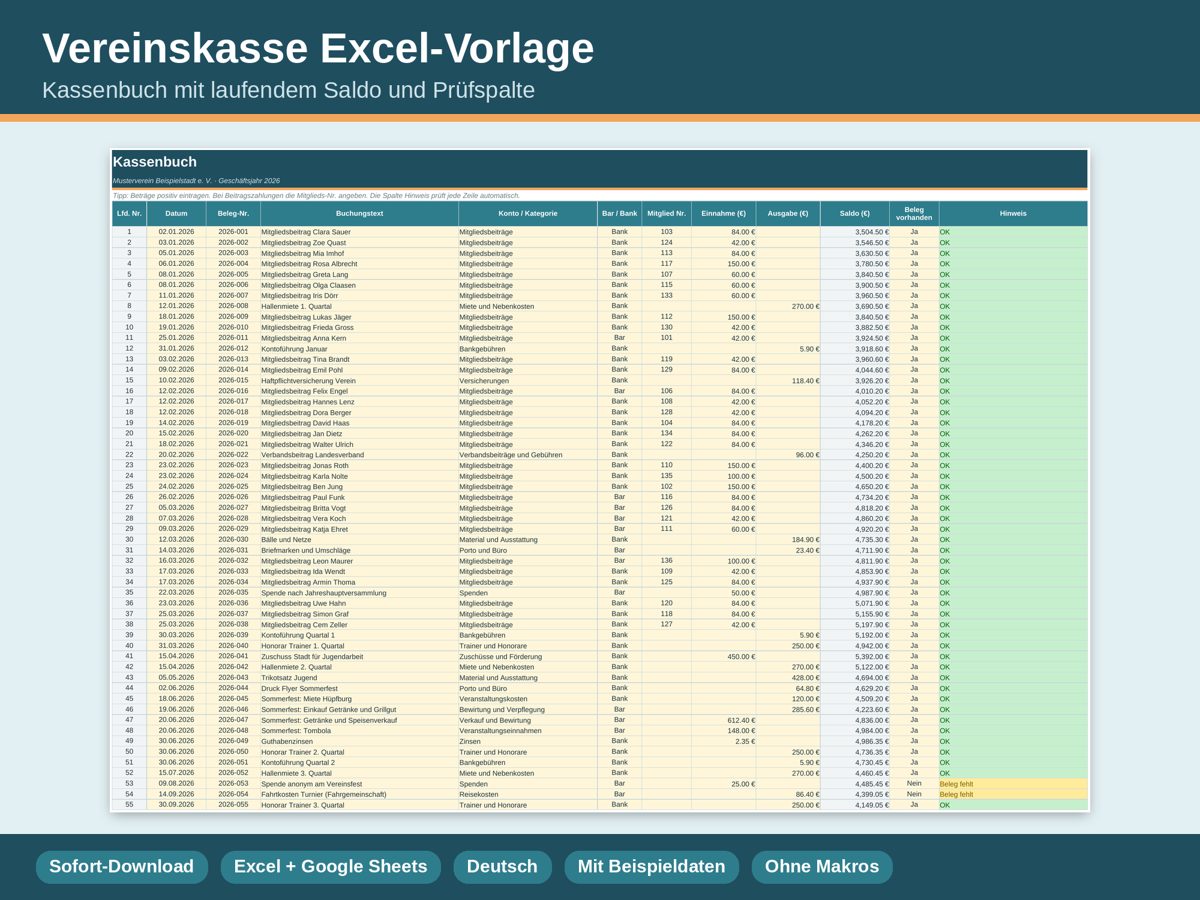The height and width of the screenshot is (900, 1200).
Task: Select the Beleg-Nr. column header
Action: click(233, 213)
